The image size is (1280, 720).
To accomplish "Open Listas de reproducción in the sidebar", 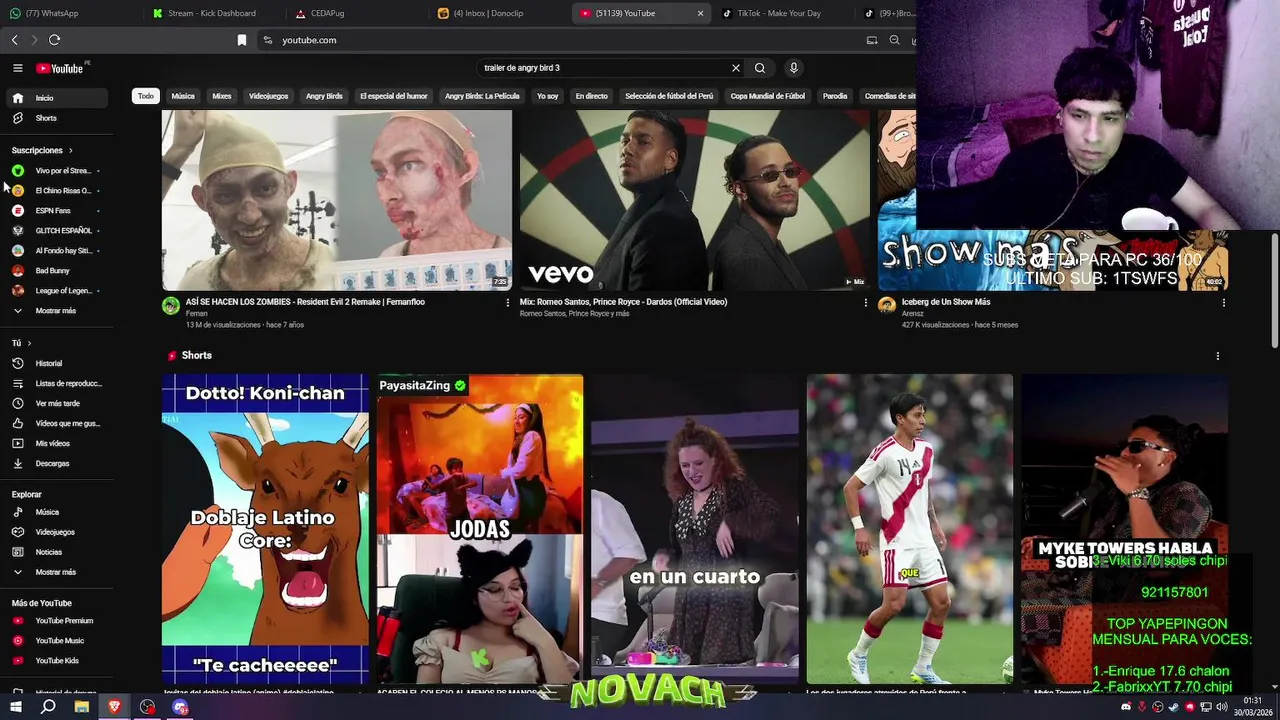I will click(56, 383).
